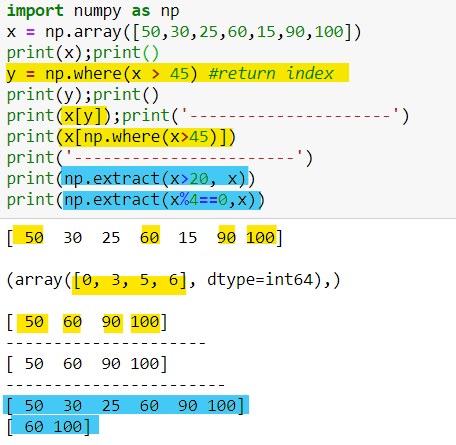Viewport: 456px width, 445px height.
Task: Click the highlighted x[y] expression
Action: [x=83, y=116]
